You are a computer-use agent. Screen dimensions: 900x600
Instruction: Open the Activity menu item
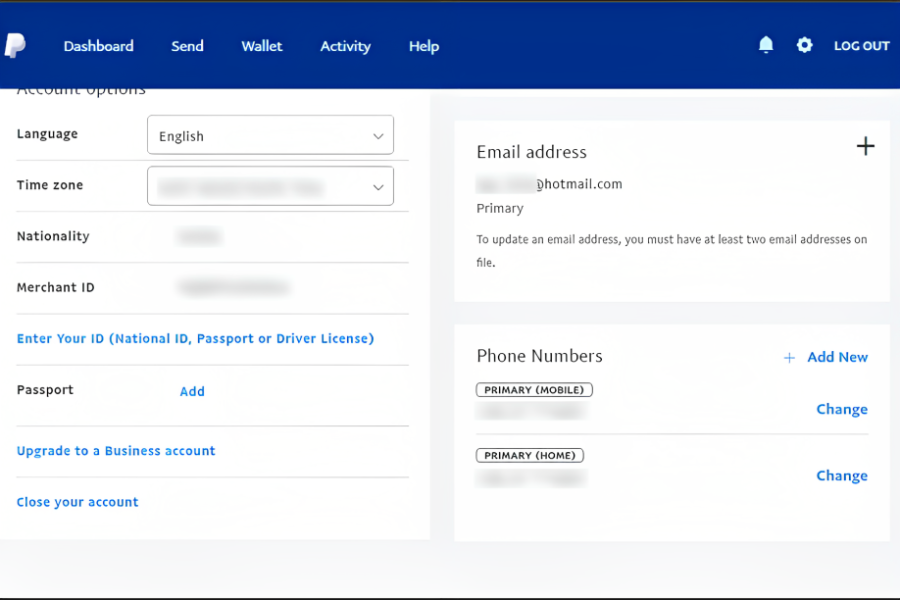pos(346,46)
